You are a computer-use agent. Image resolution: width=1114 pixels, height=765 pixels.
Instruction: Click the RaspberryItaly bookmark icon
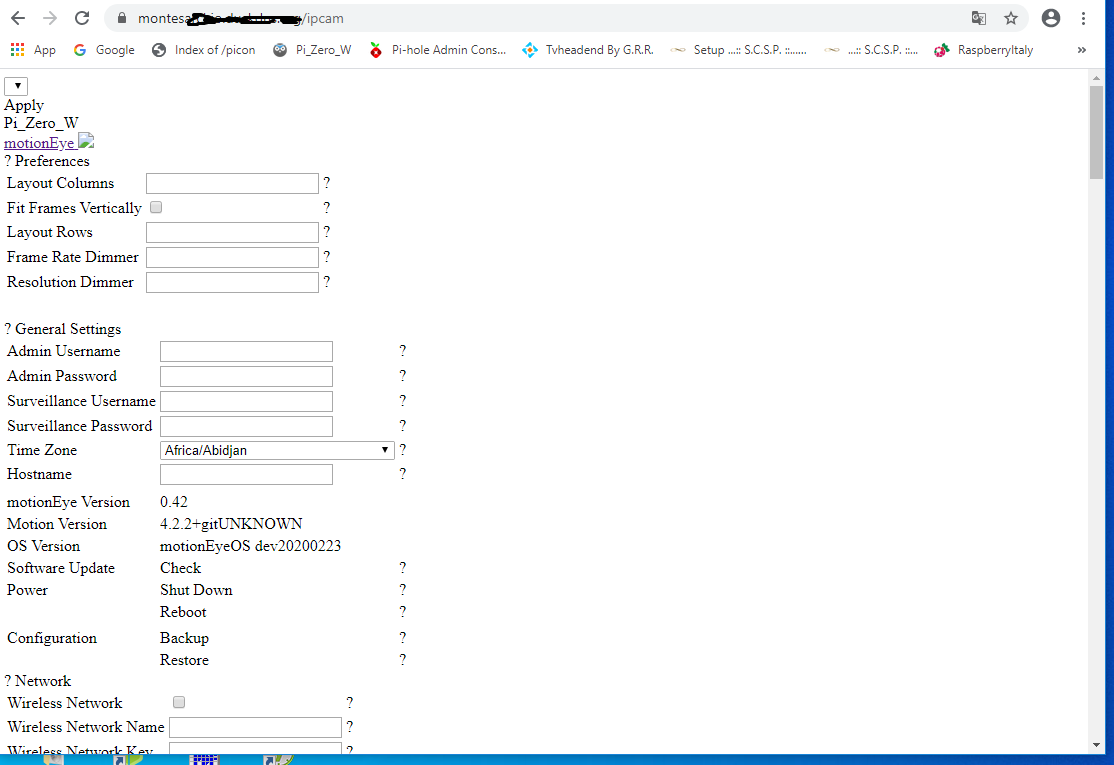coord(940,49)
